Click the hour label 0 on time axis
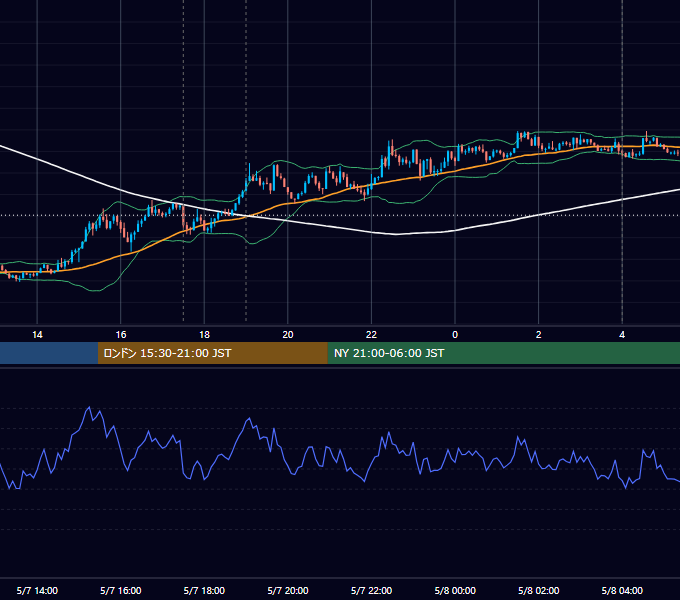Screen dimensions: 680x600 pyautogui.click(x=455, y=335)
